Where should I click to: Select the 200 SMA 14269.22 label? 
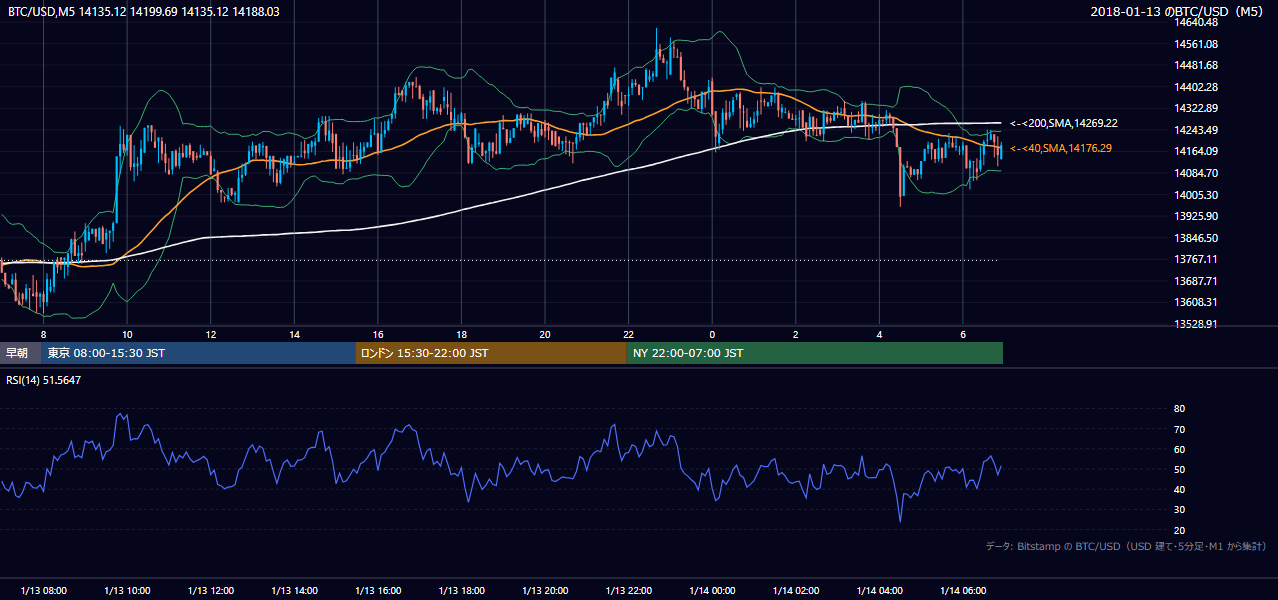pos(1063,123)
